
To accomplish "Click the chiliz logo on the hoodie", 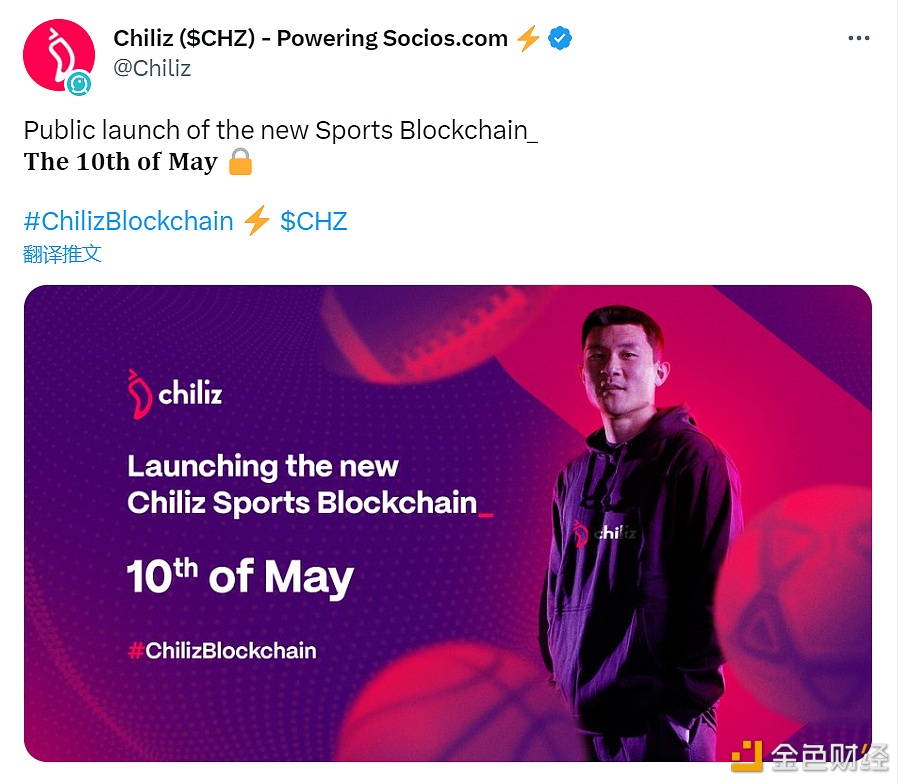I will click(x=604, y=532).
